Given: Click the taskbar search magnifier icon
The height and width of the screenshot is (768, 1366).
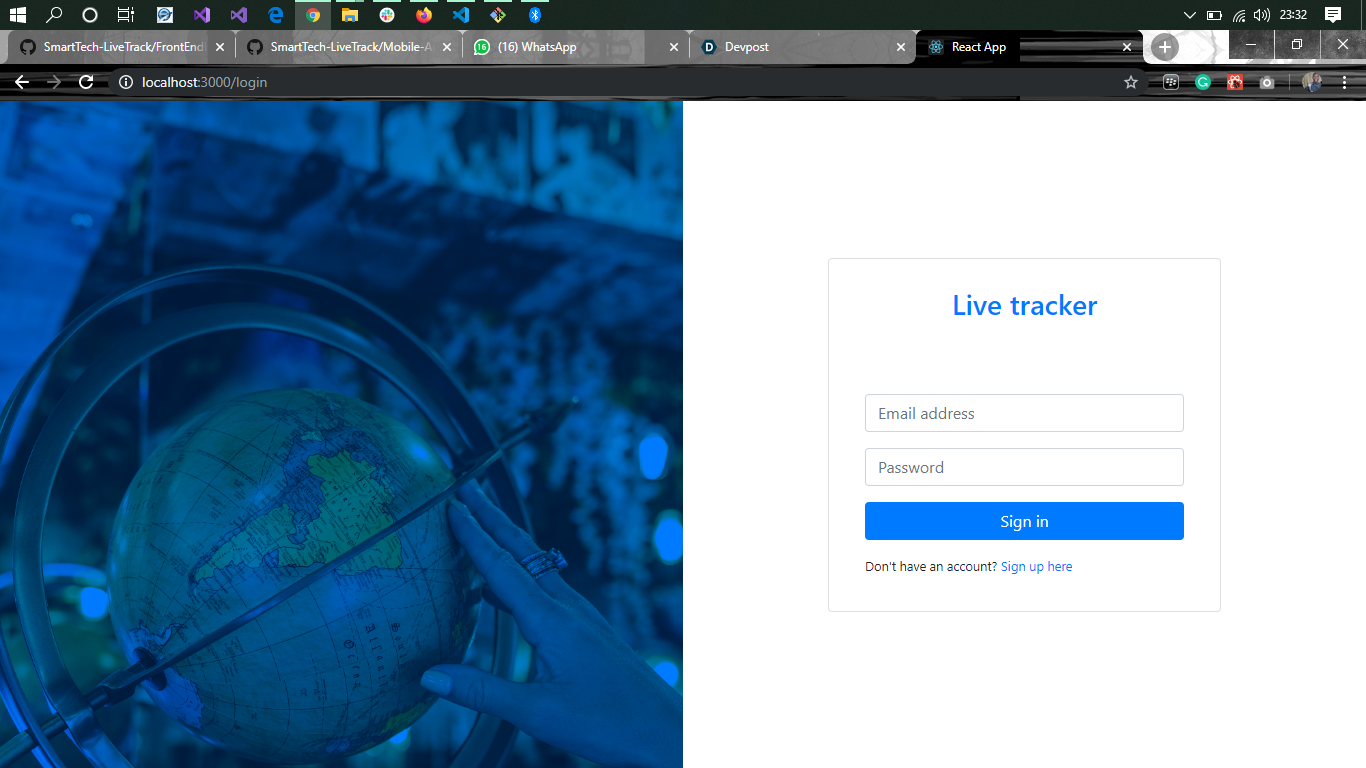Looking at the screenshot, I should point(54,15).
